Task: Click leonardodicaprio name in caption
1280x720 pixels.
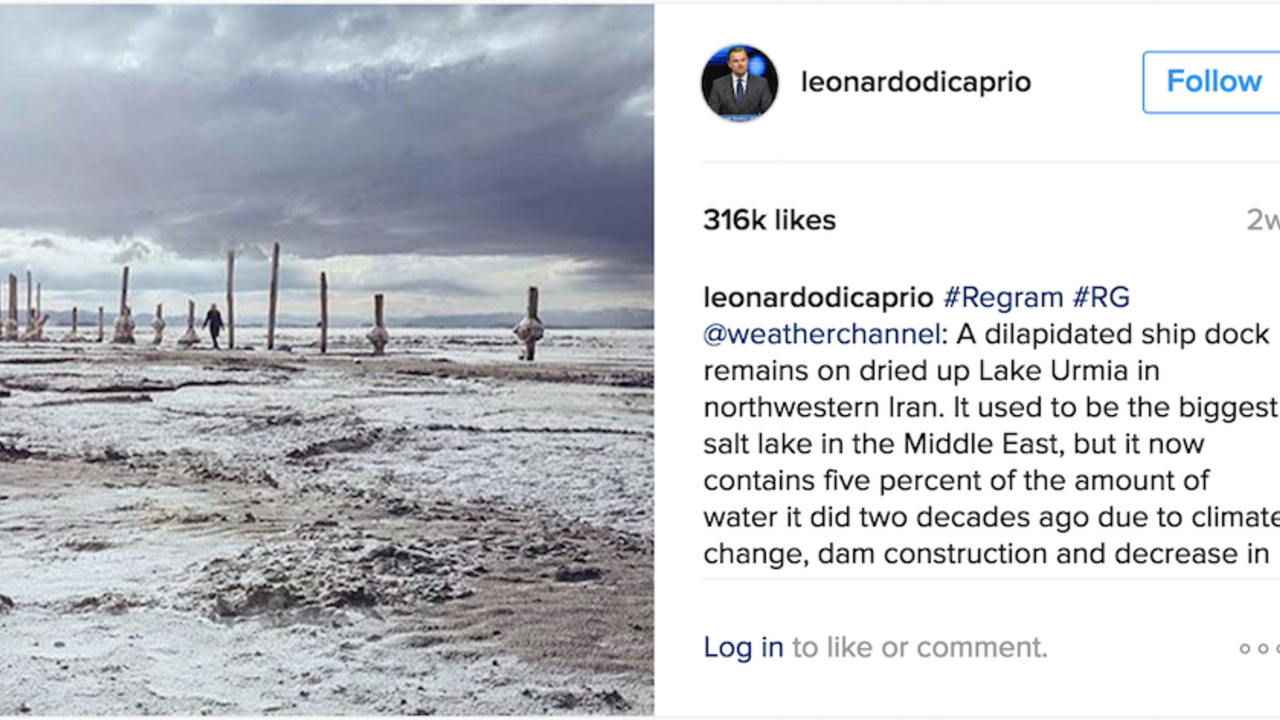Action: click(818, 298)
